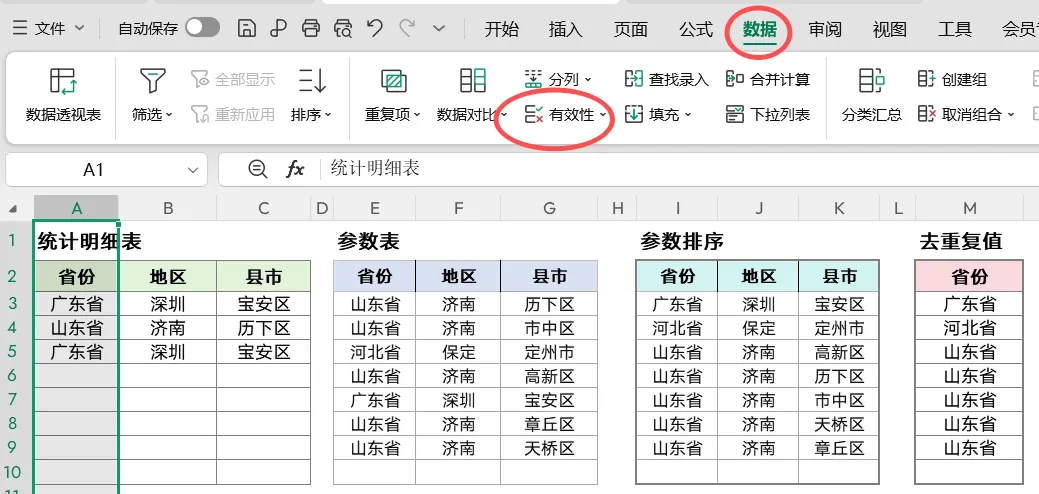Click the 重新应用 button
1039x494 pixels.
(x=233, y=115)
